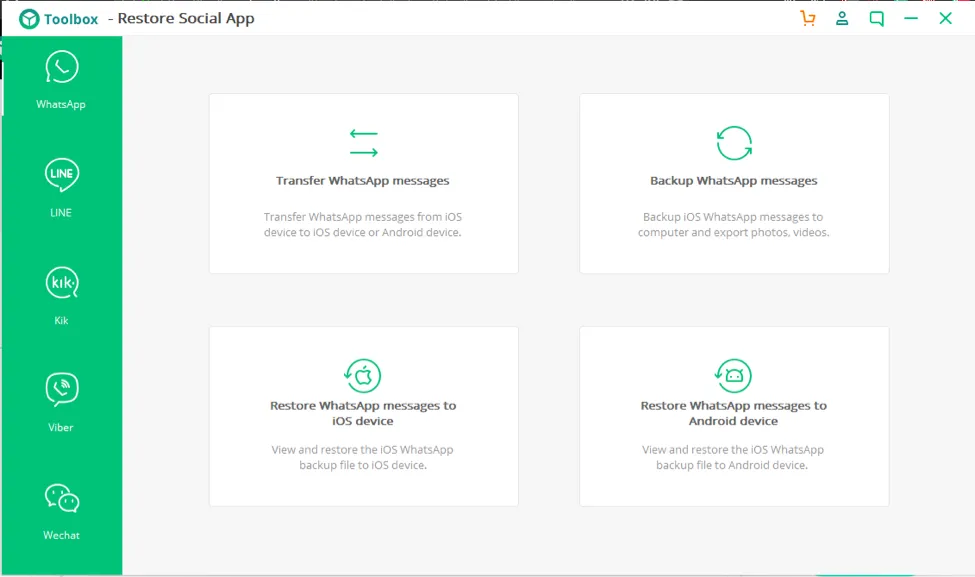Minimize the Toolbox window
975x577 pixels.
pyautogui.click(x=911, y=18)
